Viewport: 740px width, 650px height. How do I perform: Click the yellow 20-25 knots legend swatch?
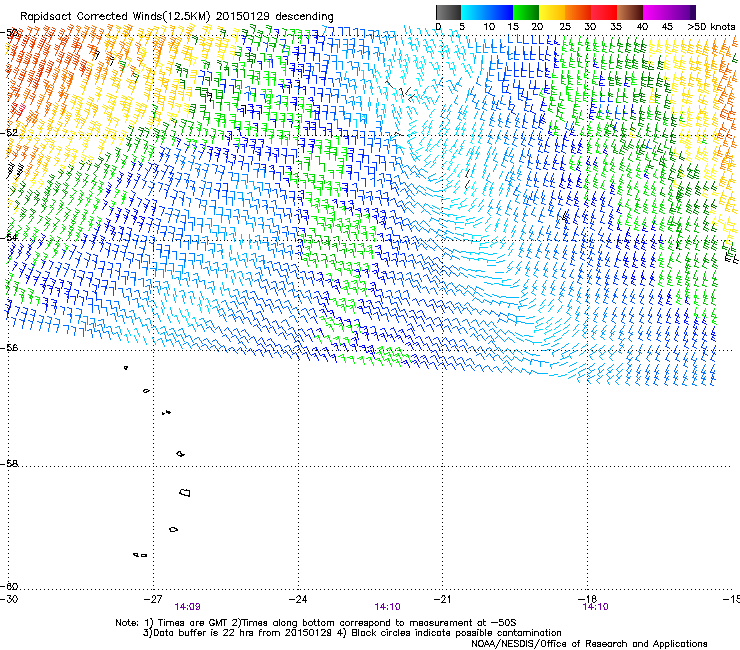coord(552,12)
